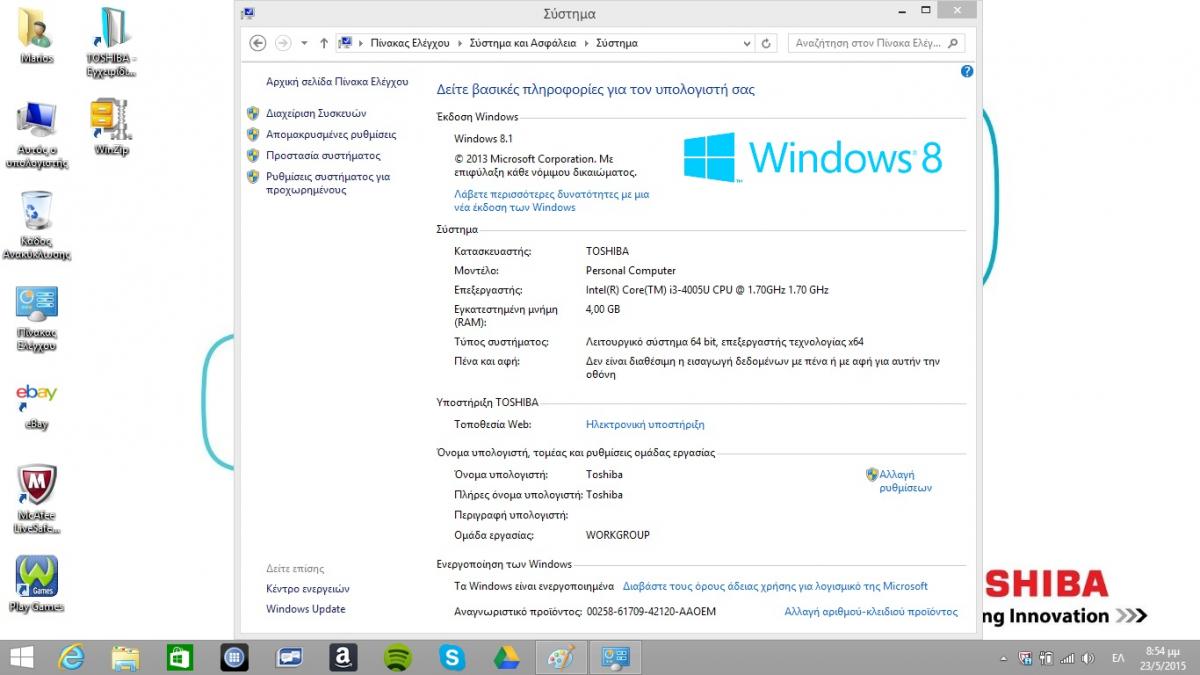
Task: Click 'Λάβετε περισσότερες δυνατότητες' Windows link
Action: 552,201
